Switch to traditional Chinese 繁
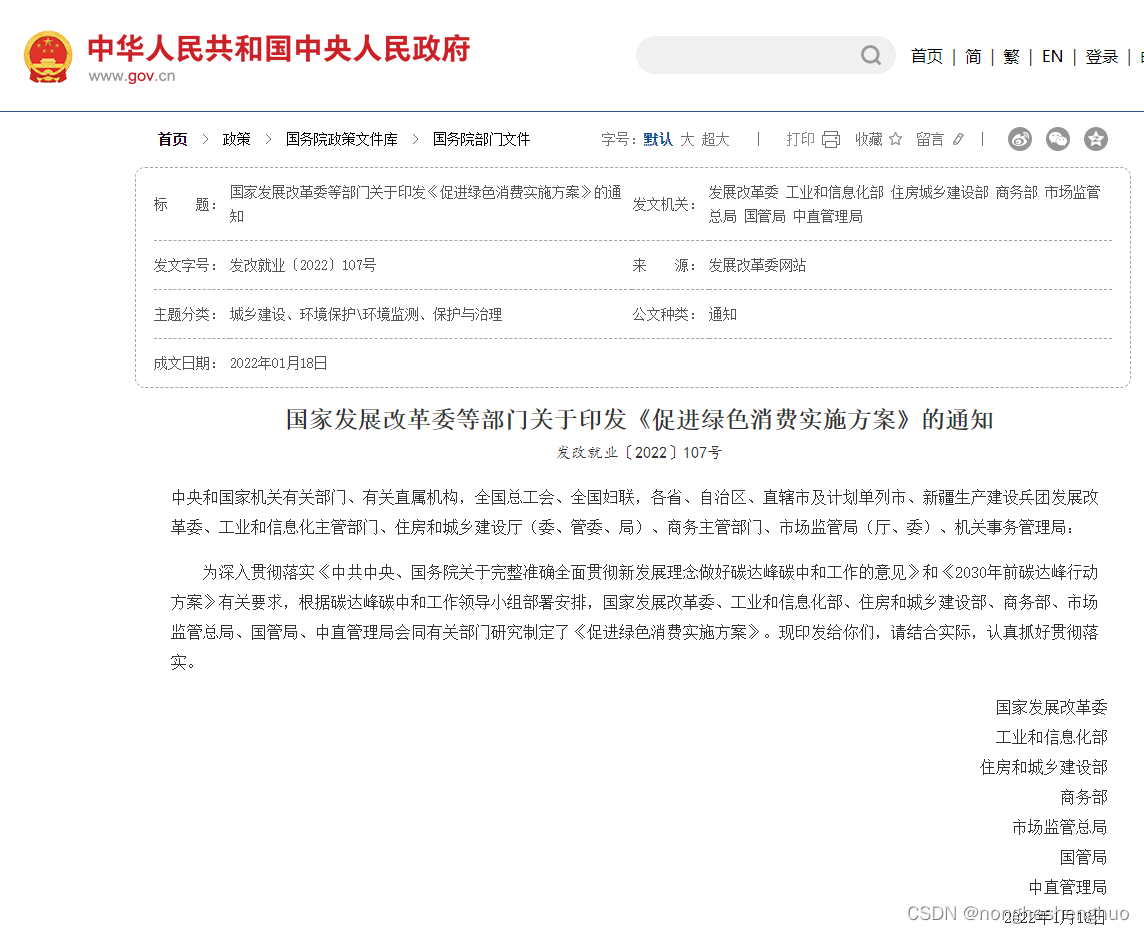Screen dimensions: 1144x933 (x=1011, y=56)
